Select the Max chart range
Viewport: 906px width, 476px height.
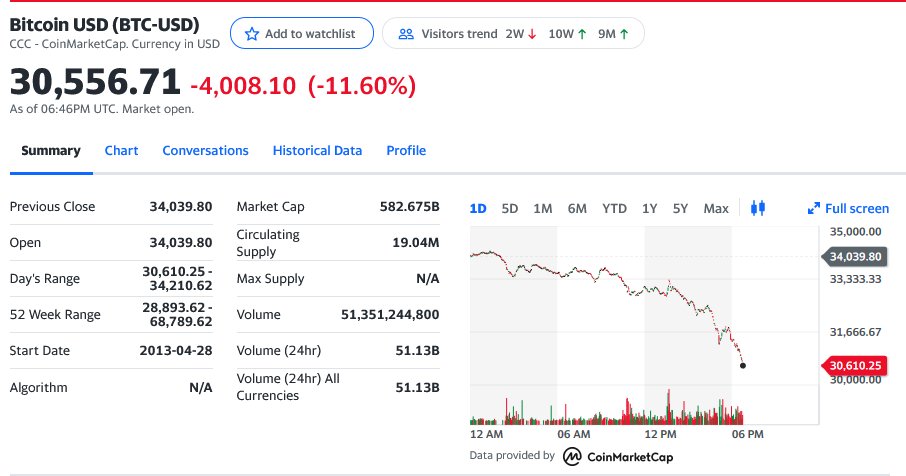[x=716, y=209]
